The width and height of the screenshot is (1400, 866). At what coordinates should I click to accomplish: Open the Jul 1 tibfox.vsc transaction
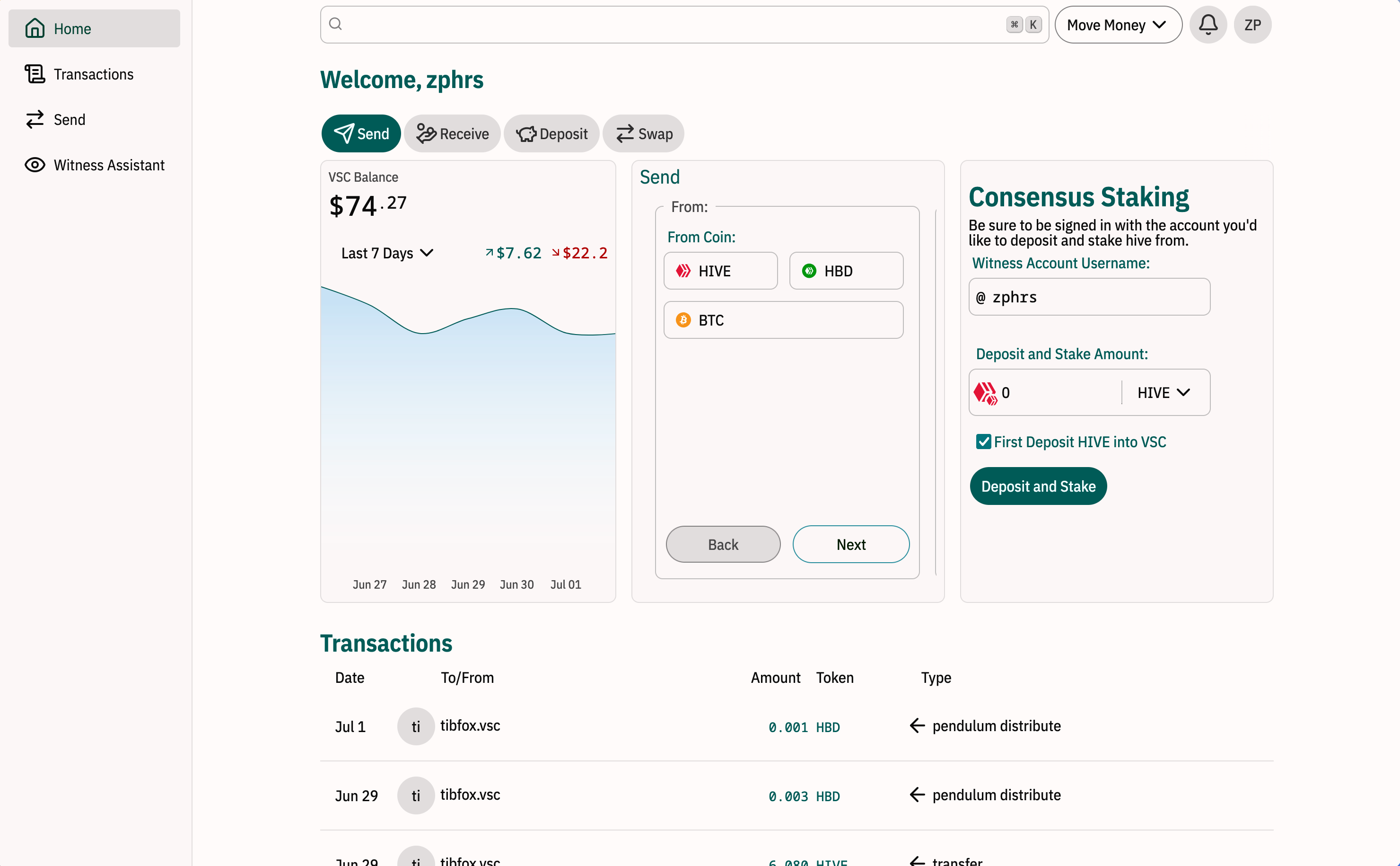click(x=796, y=726)
